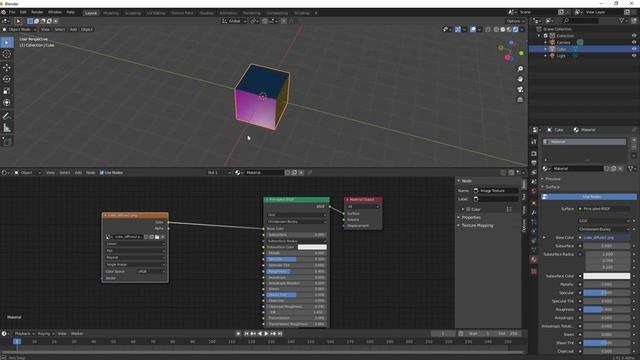Screen dimensions: 640x360
Task: Select the Move tool
Action: [x=7, y=67]
